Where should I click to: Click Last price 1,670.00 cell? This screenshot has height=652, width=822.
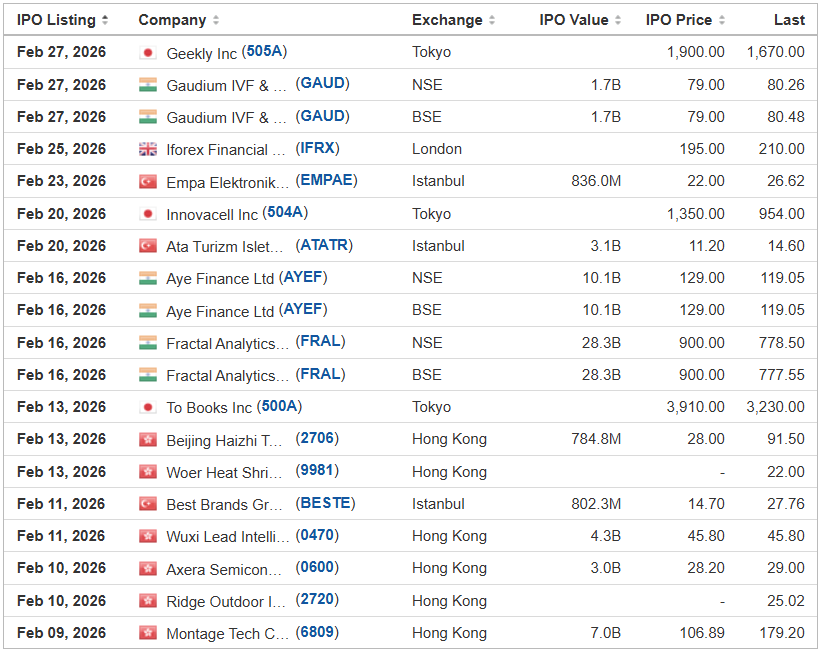[x=775, y=52]
